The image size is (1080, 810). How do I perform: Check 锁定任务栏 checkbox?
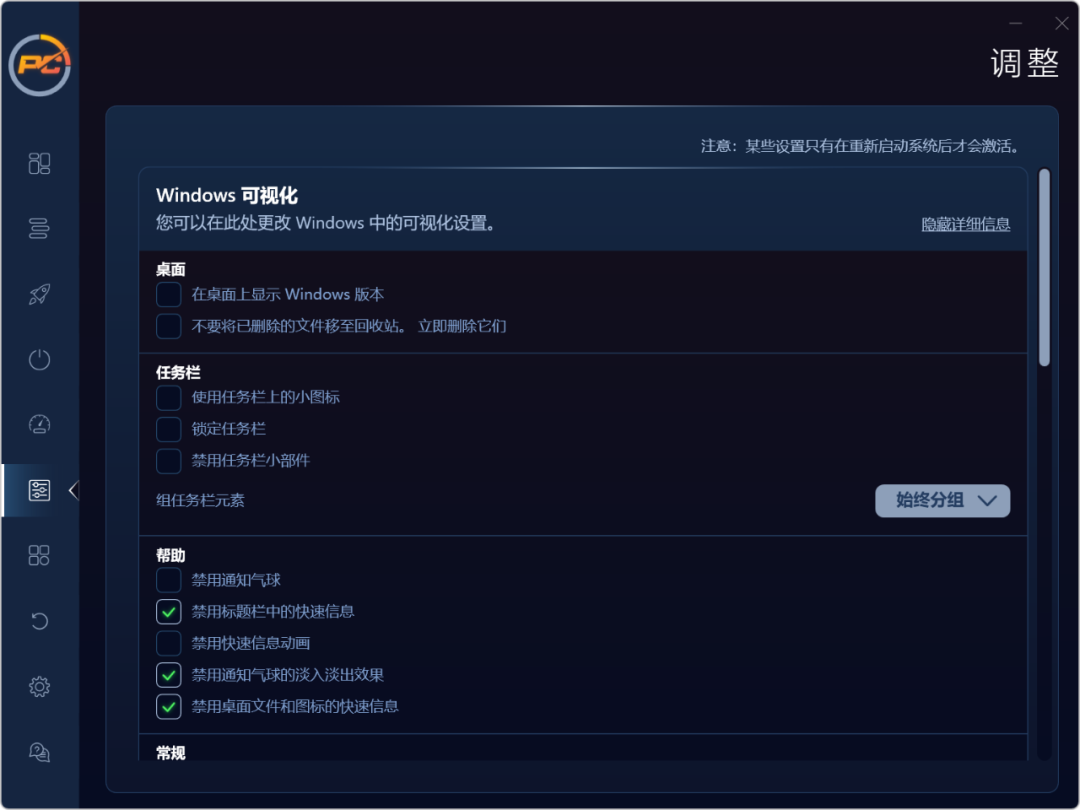pos(169,429)
